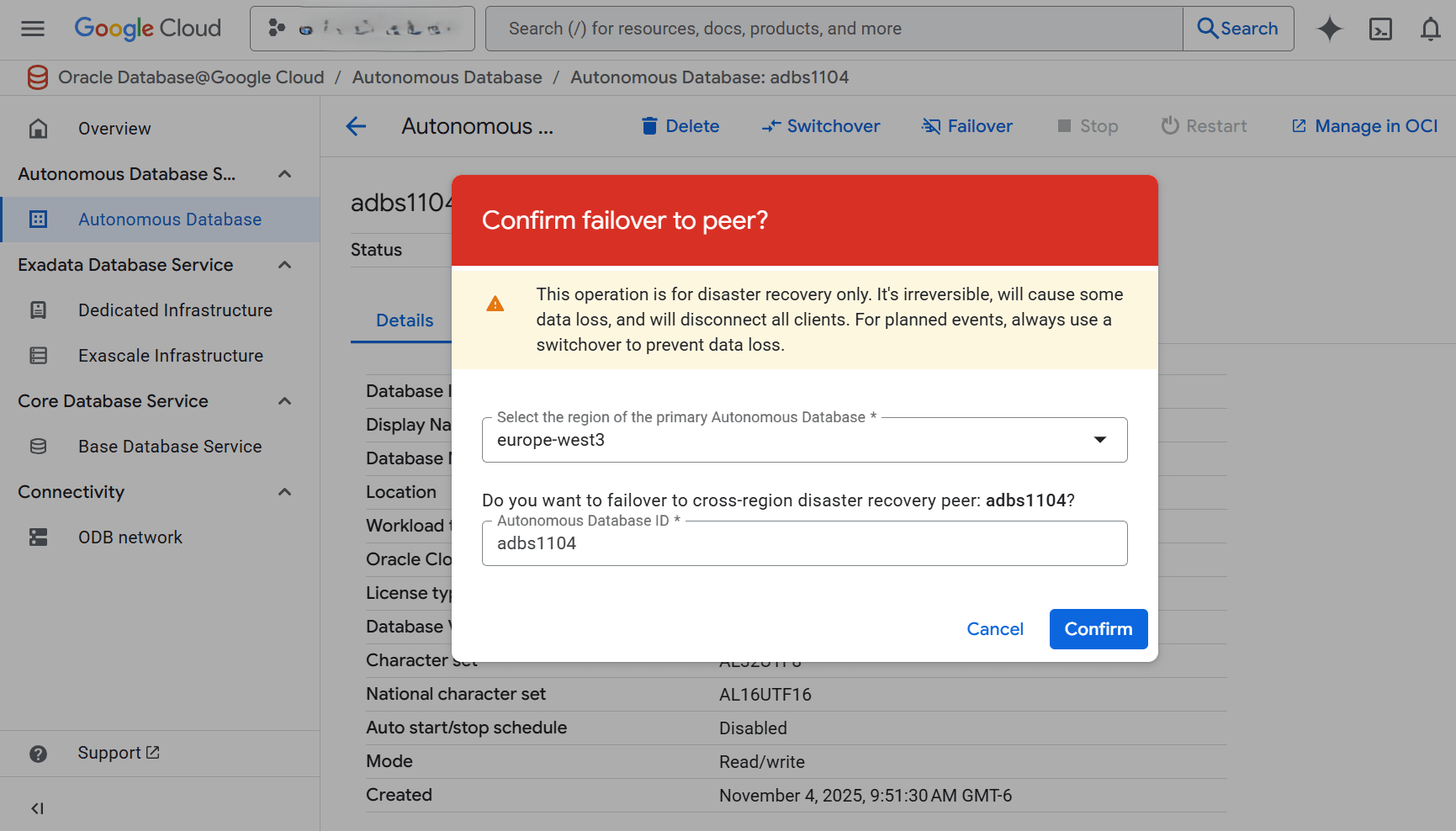Viewport: 1456px width, 831px height.
Task: Switch to the Details tab
Action: click(405, 320)
